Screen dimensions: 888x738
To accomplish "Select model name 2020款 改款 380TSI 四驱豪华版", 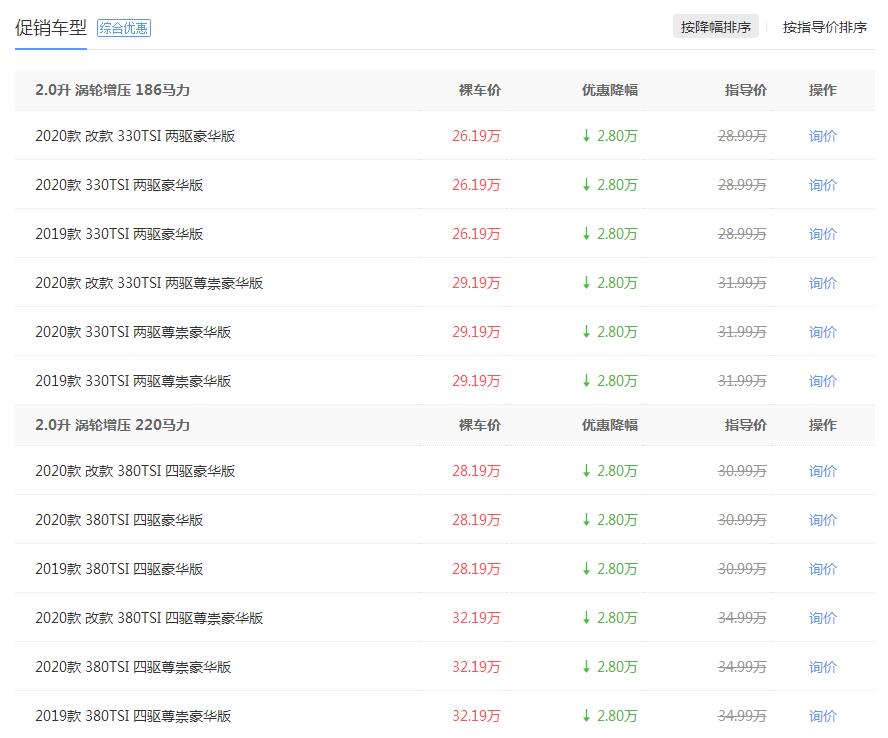I will coord(135,471).
